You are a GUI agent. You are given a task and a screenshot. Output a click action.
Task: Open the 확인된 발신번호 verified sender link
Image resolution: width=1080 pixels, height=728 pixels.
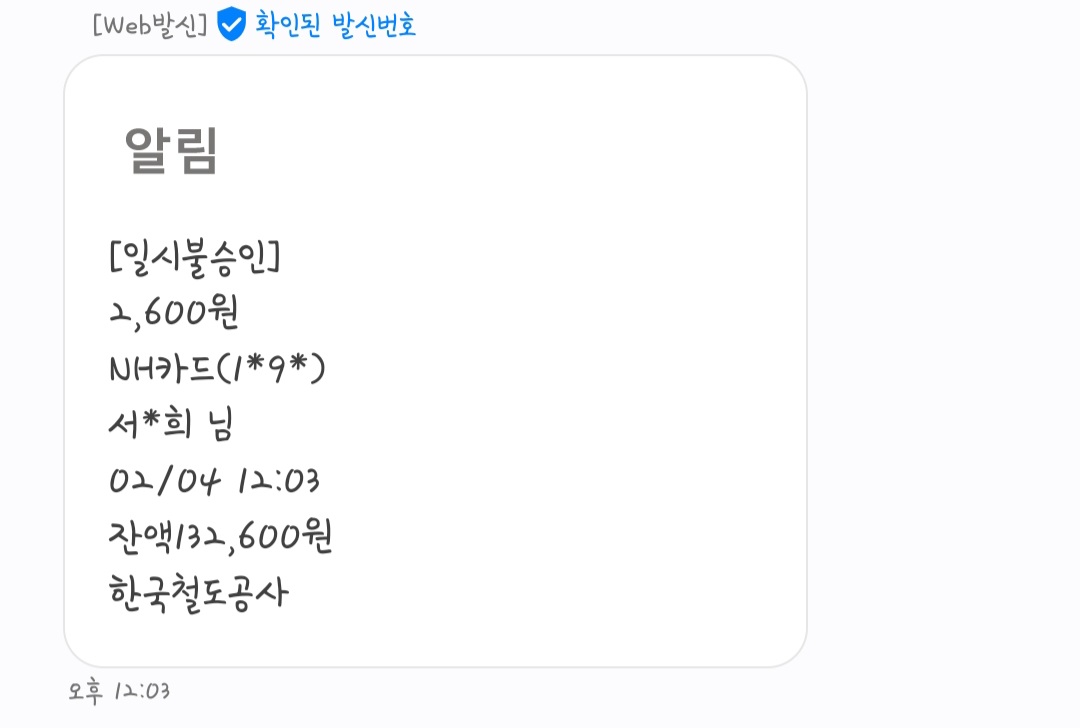click(x=335, y=24)
